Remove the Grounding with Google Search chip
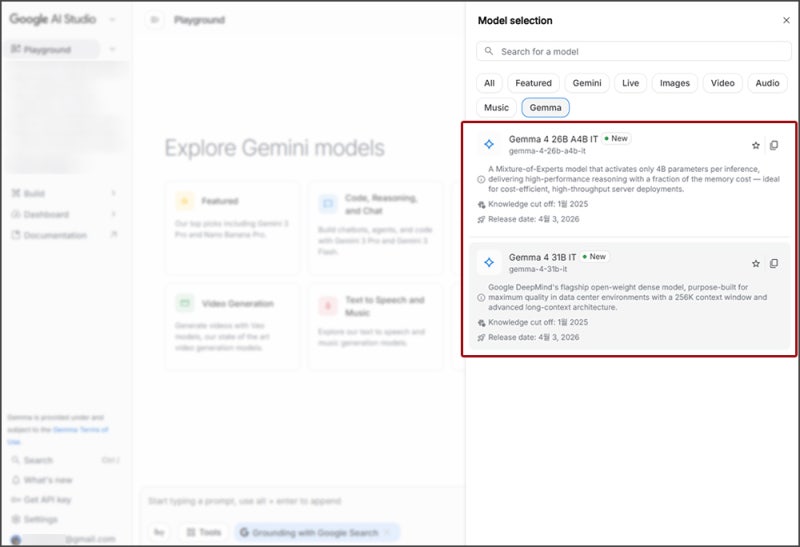 [387, 532]
